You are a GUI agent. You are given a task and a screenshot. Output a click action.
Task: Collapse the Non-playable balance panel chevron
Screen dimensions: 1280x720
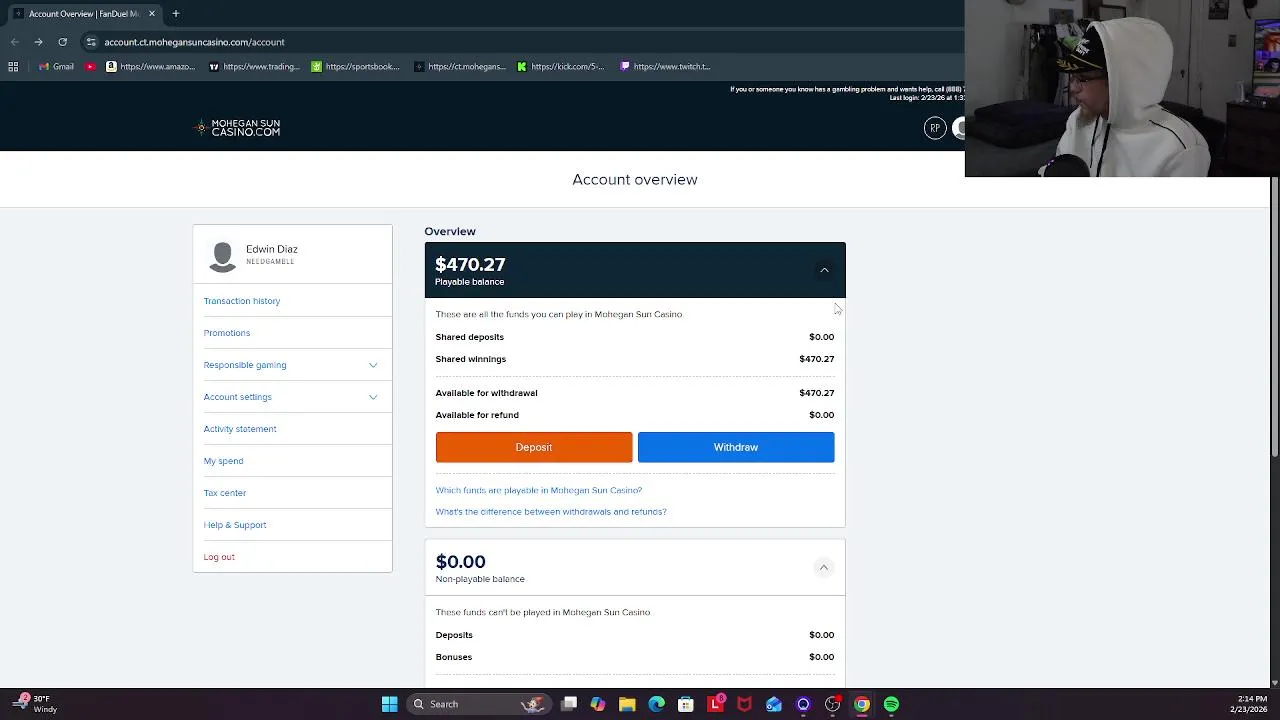click(824, 568)
